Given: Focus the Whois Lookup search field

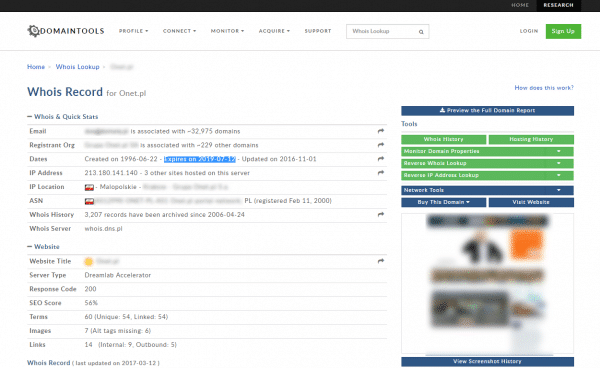Looking at the screenshot, I should point(383,31).
